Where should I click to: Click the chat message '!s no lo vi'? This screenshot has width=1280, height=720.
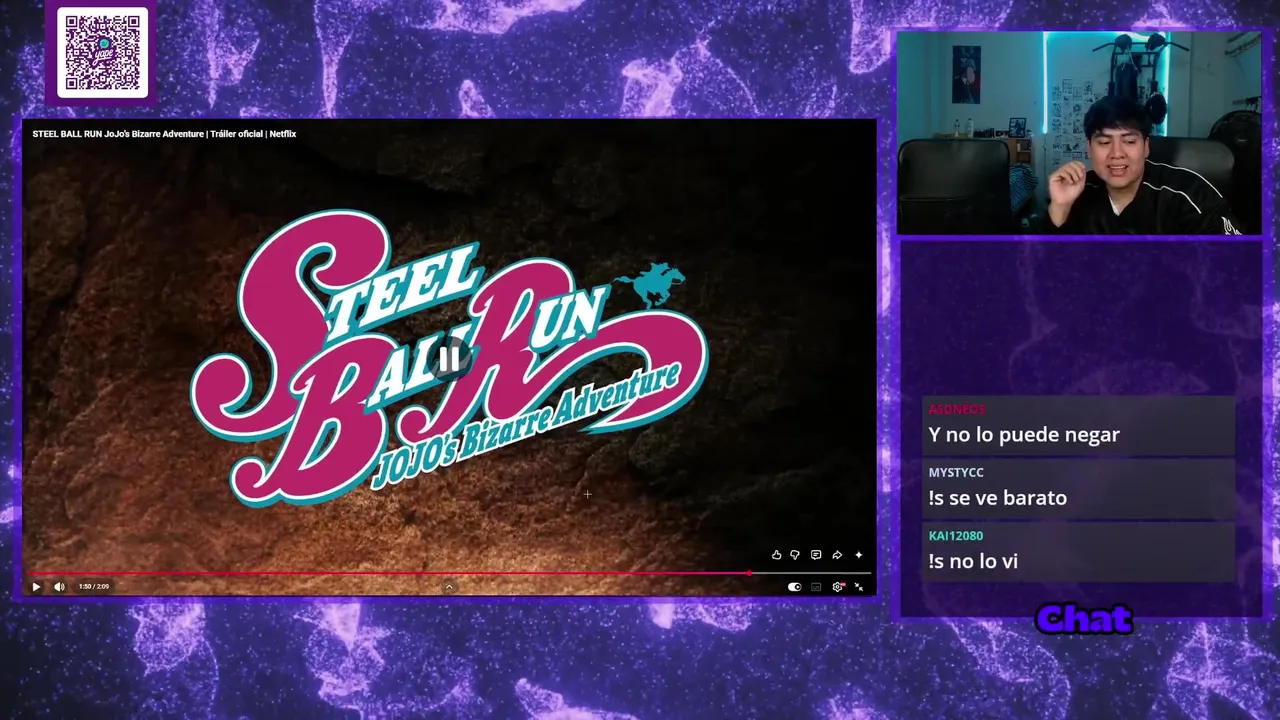click(973, 561)
